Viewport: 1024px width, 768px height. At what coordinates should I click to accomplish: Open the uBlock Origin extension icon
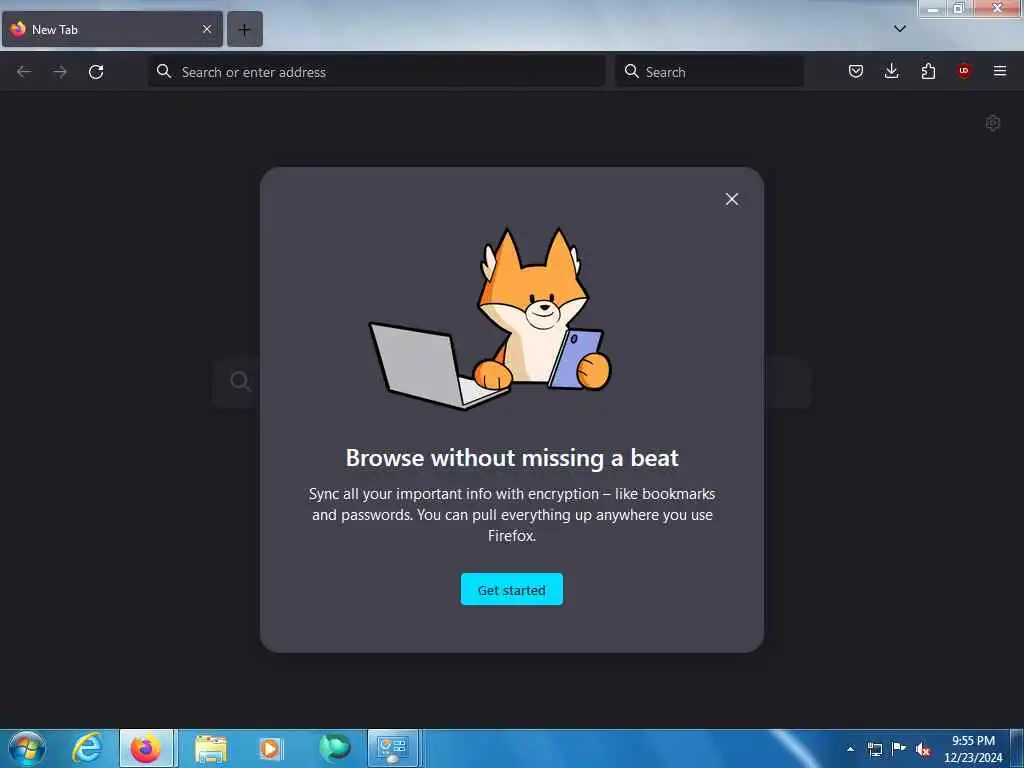point(963,71)
